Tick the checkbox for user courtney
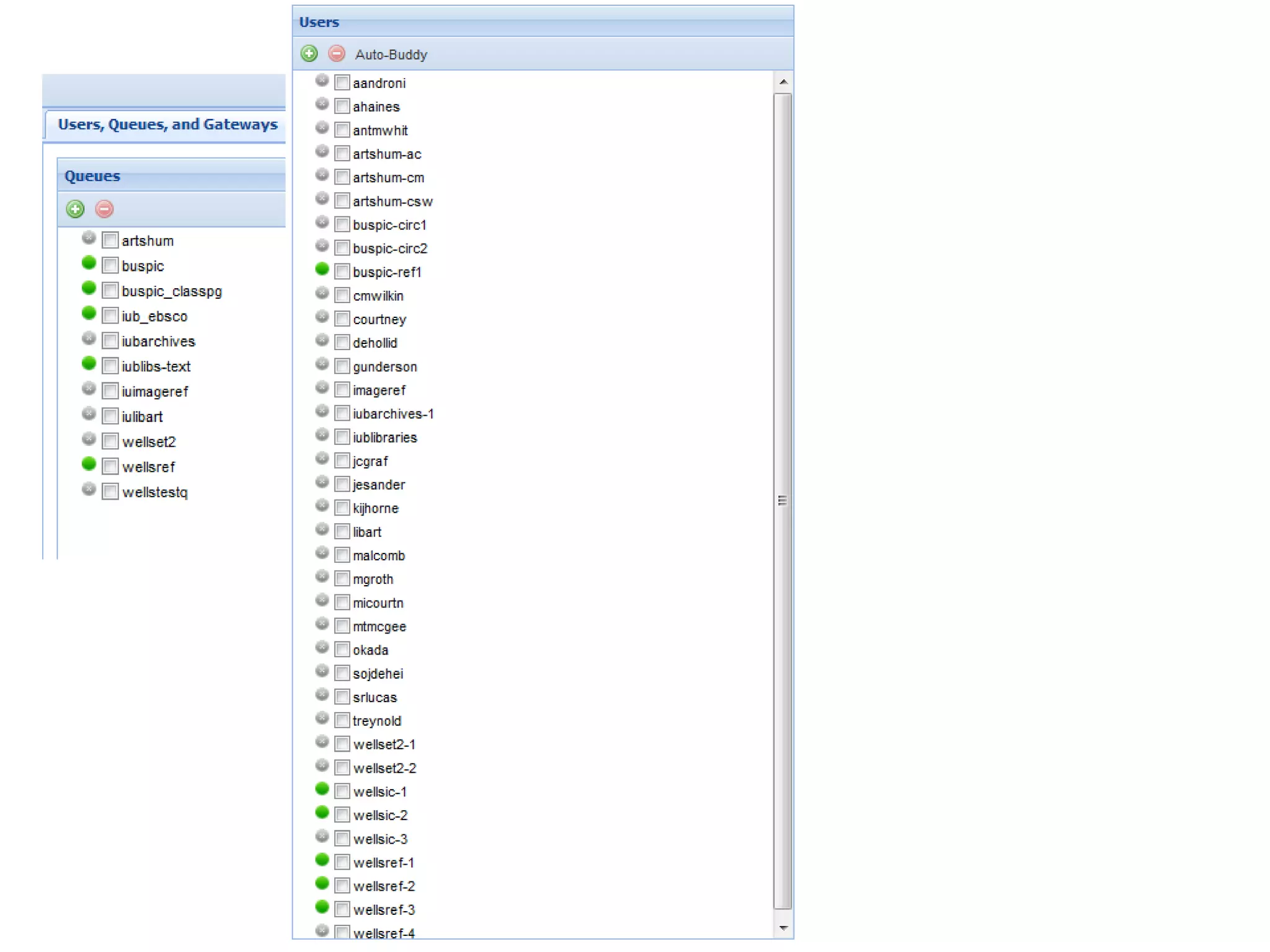The image size is (1270, 952). pyautogui.click(x=342, y=319)
